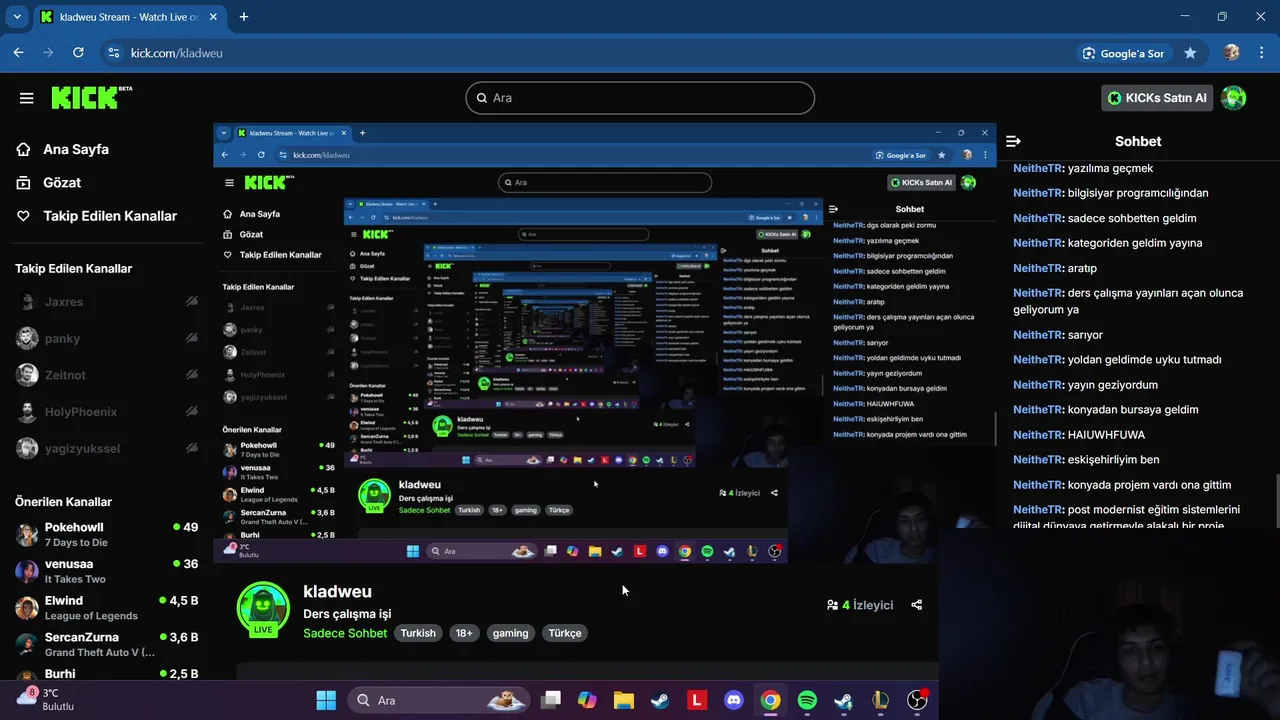The width and height of the screenshot is (1280, 720).
Task: Collapse the Sohbet chat panel icon
Action: (1013, 142)
